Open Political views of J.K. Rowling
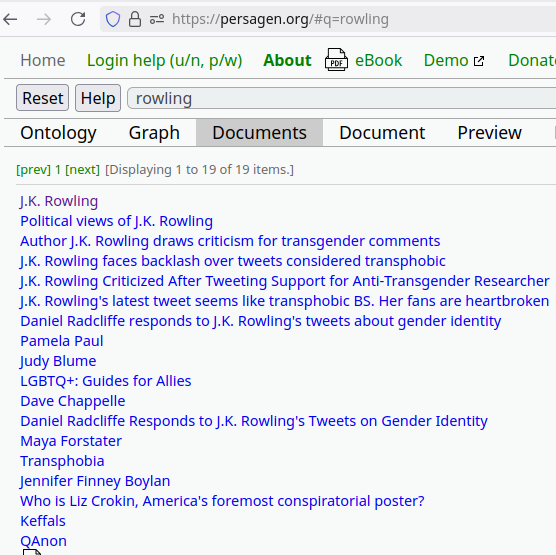 tap(117, 221)
